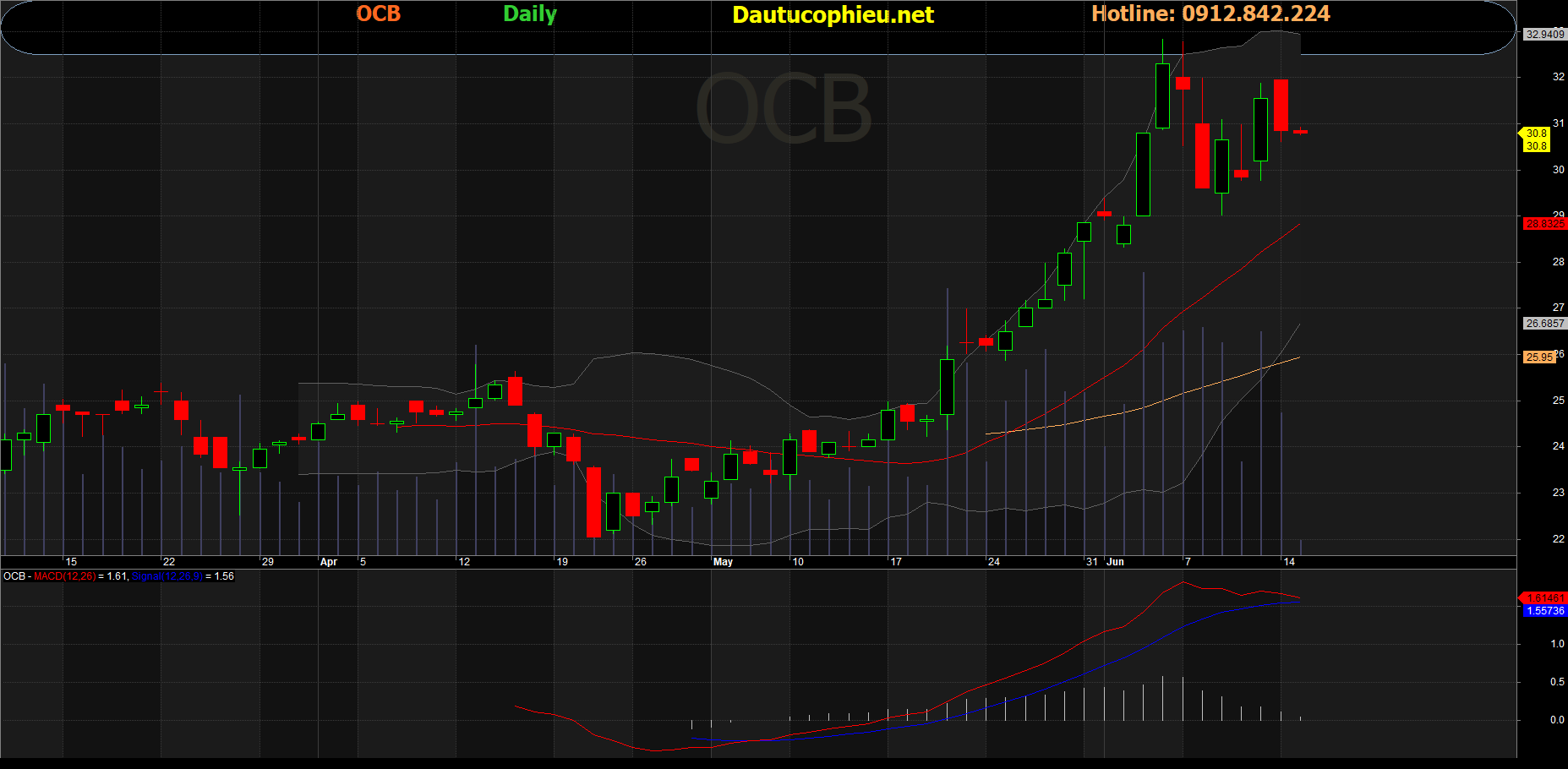Select the red 28.8323 moving average label

[1545, 224]
